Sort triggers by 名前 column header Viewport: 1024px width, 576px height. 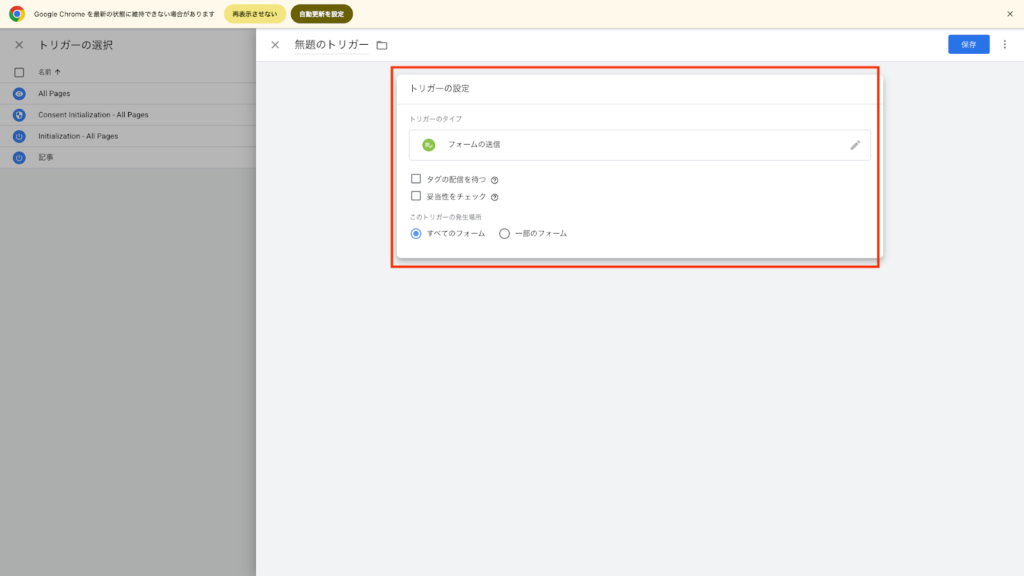click(x=49, y=72)
